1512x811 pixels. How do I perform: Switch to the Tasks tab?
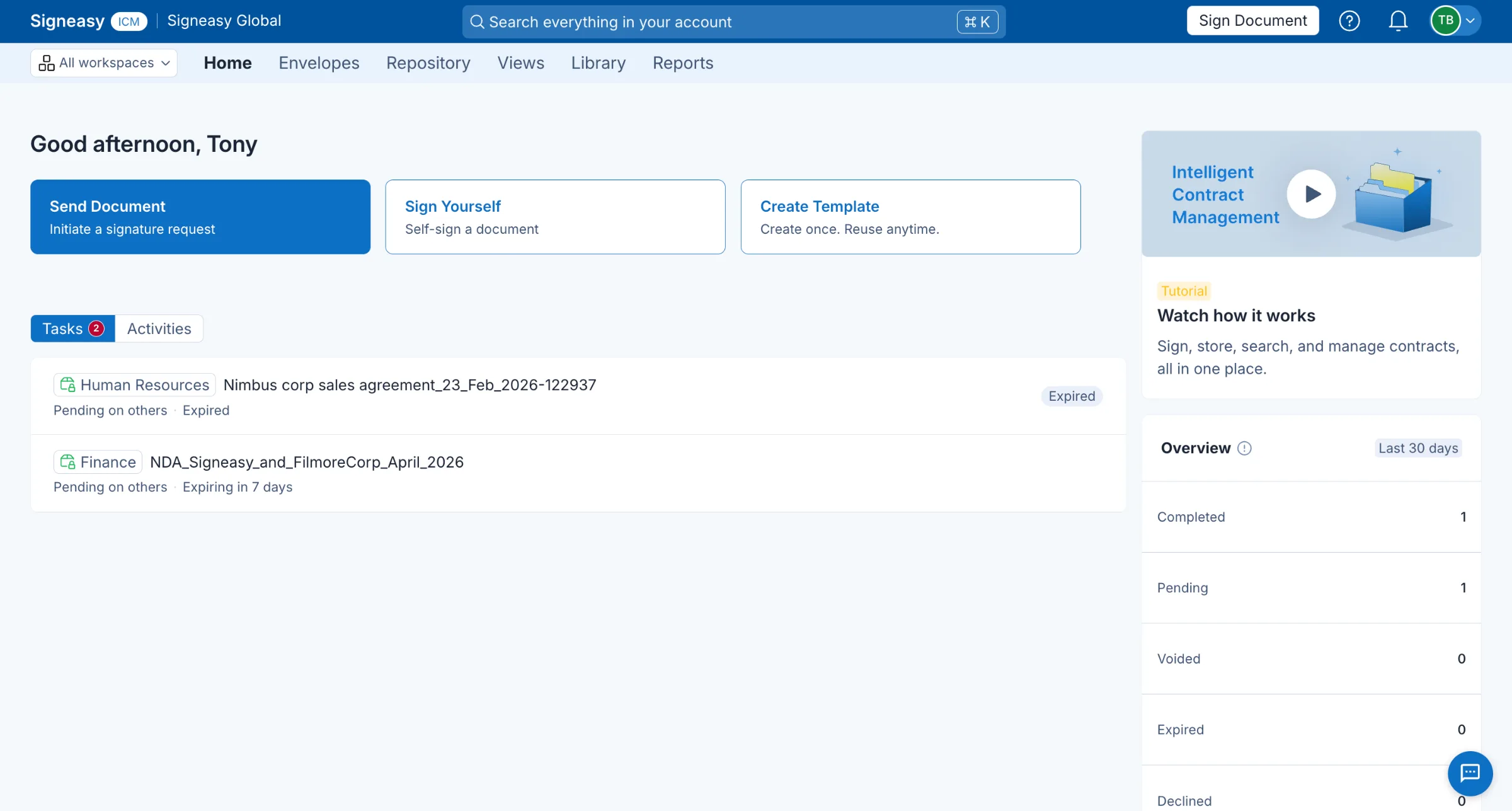click(72, 328)
